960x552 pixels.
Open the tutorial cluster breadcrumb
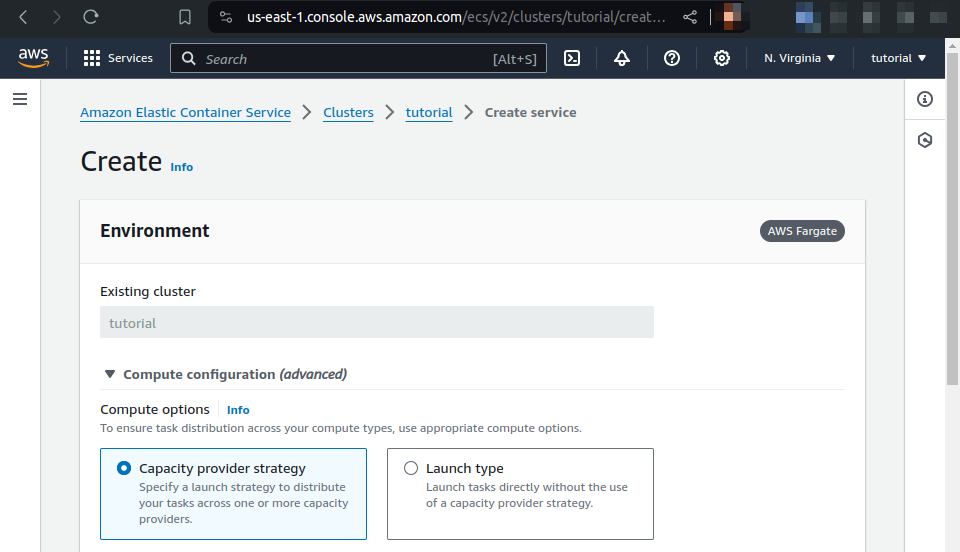click(429, 113)
